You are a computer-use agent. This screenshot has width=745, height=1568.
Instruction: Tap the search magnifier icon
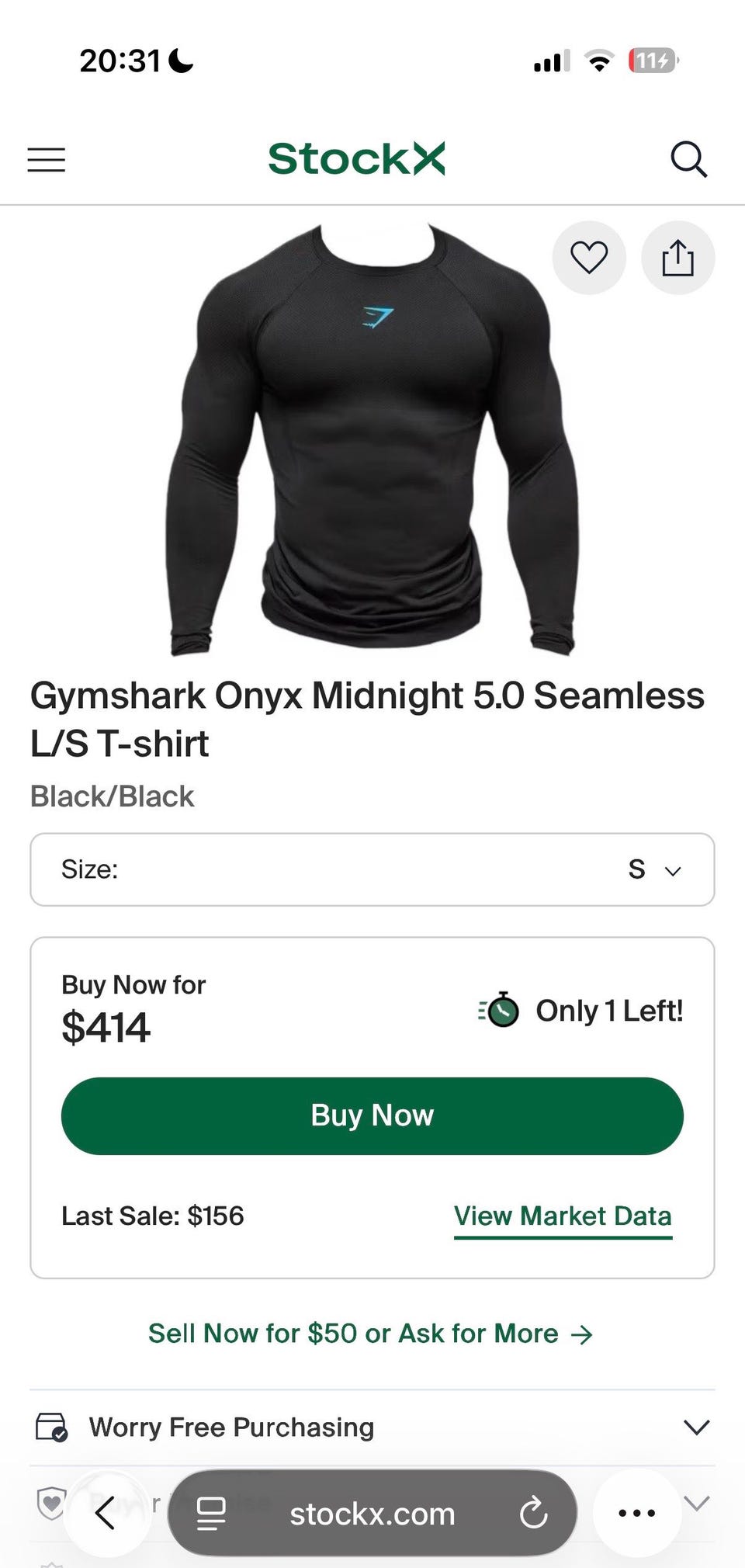click(688, 160)
